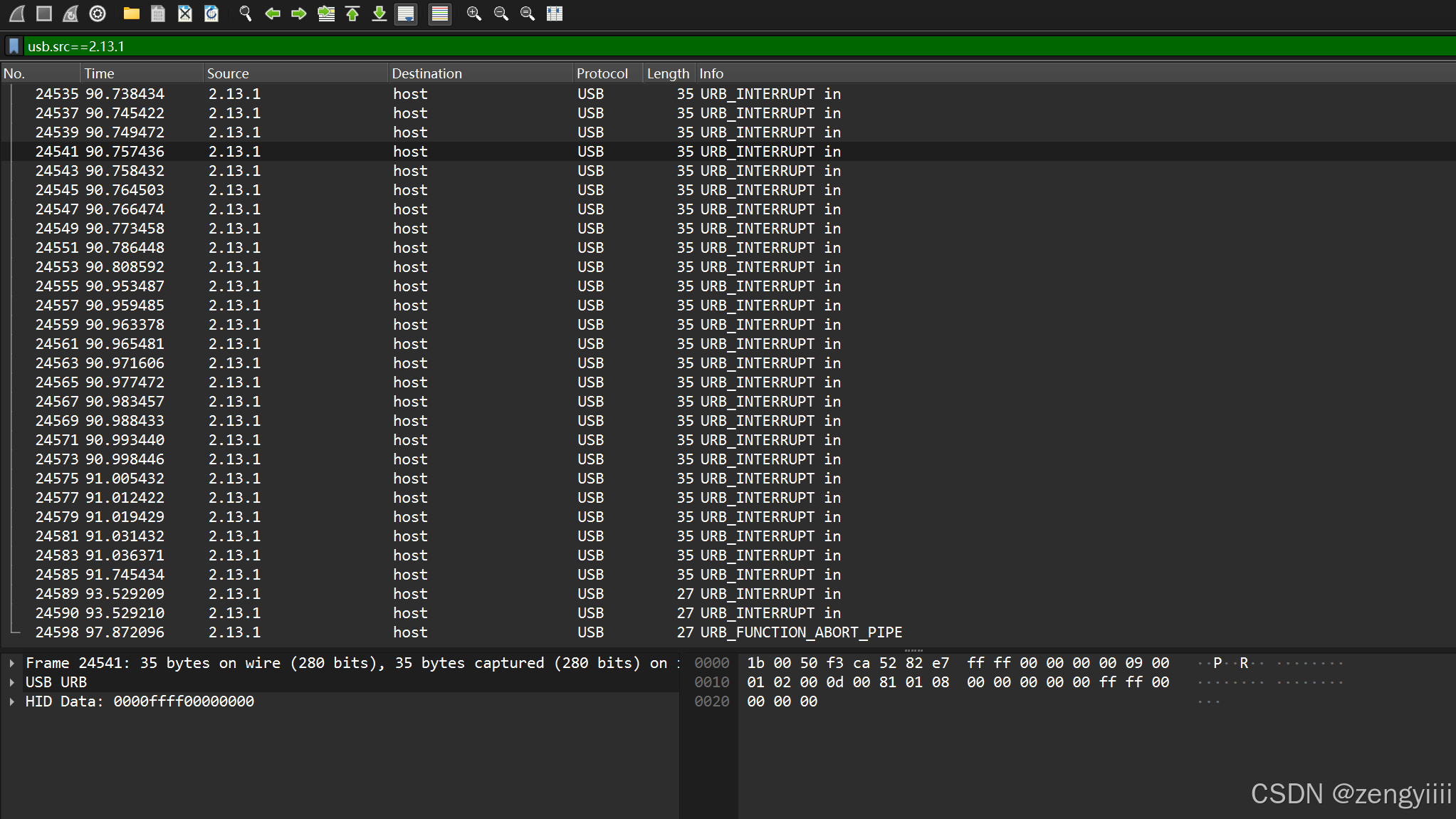
Task: Go back in packet history
Action: [x=273, y=14]
